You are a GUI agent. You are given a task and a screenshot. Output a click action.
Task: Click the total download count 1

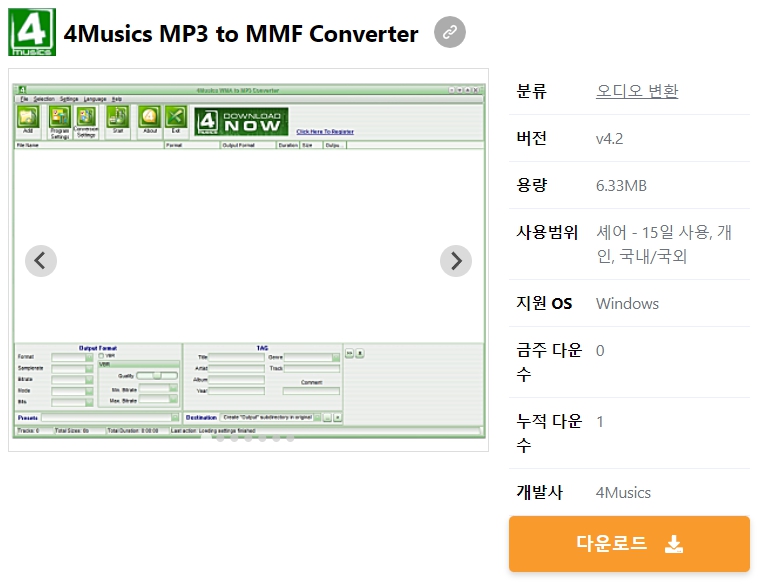(600, 422)
